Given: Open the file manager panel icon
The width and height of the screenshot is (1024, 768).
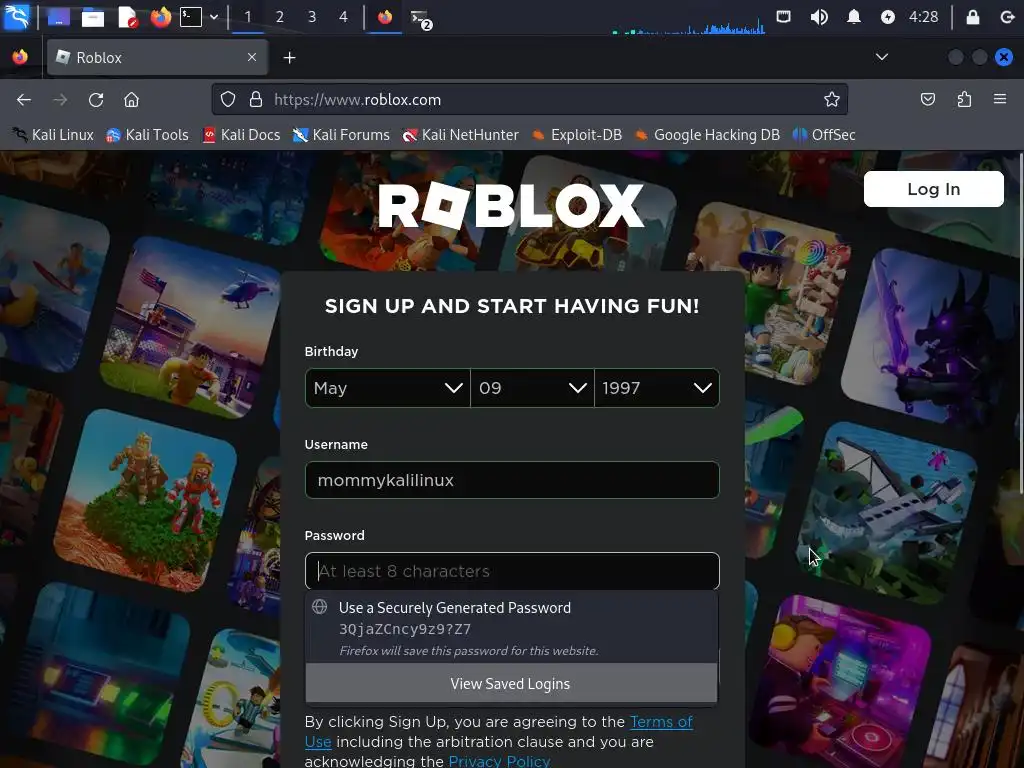Looking at the screenshot, I should tap(93, 17).
